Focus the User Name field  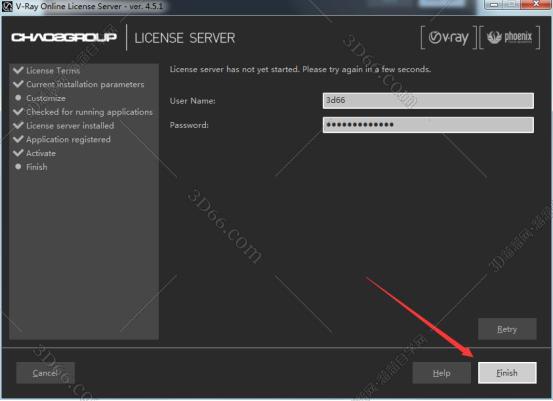coord(428,101)
